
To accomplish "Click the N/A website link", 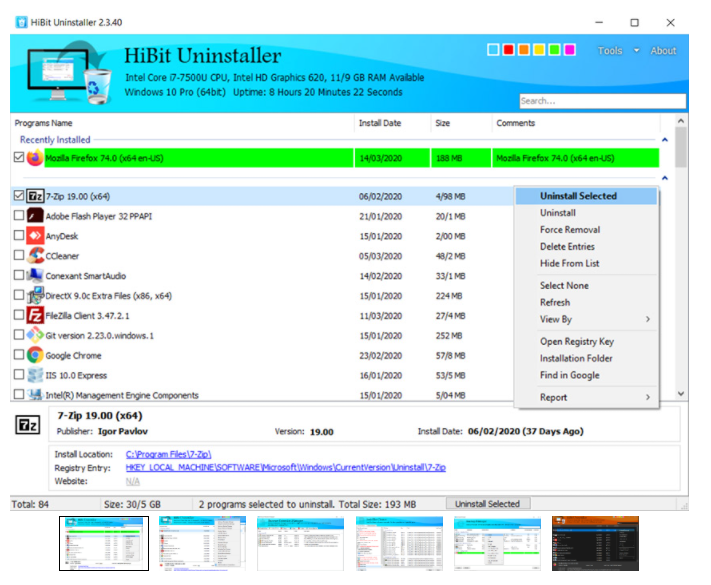I will tap(132, 481).
